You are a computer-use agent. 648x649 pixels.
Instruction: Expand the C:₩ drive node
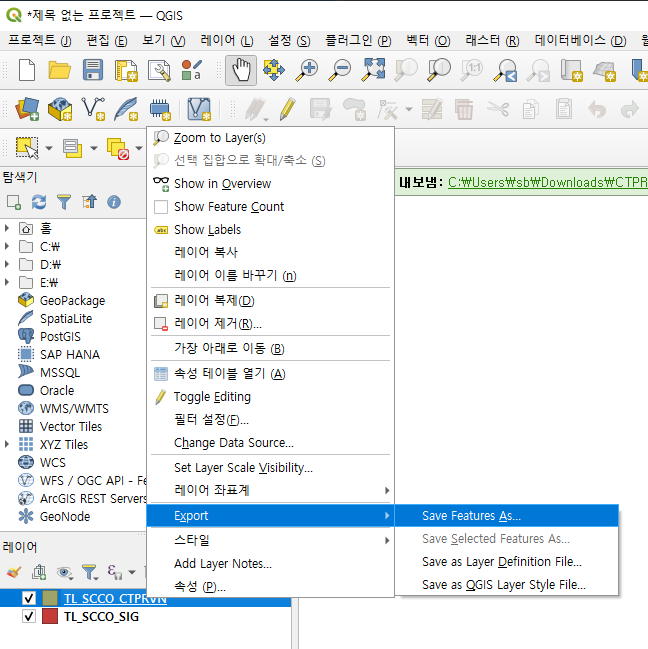point(7,246)
